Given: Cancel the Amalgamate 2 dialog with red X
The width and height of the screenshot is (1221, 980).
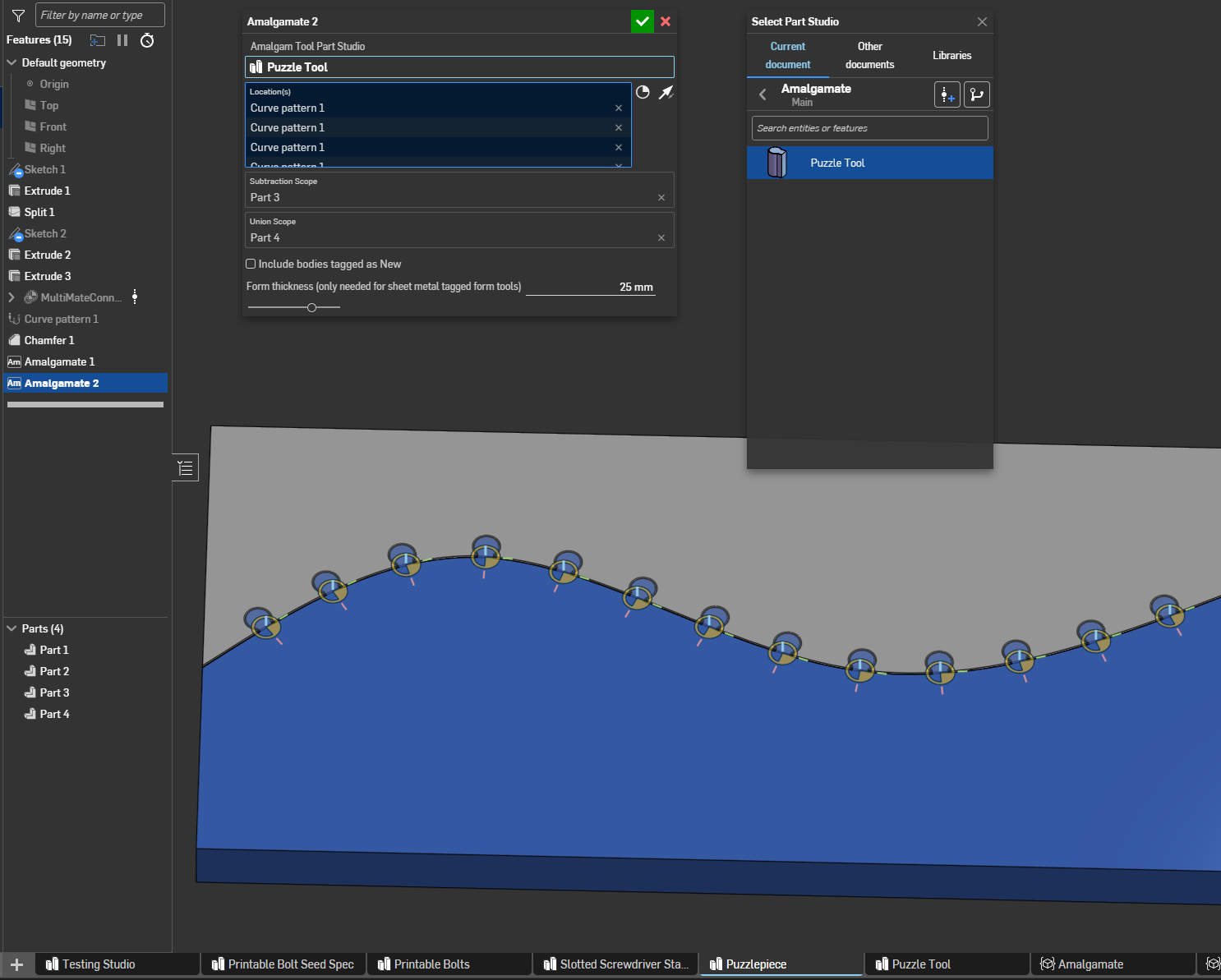Looking at the screenshot, I should pos(666,21).
